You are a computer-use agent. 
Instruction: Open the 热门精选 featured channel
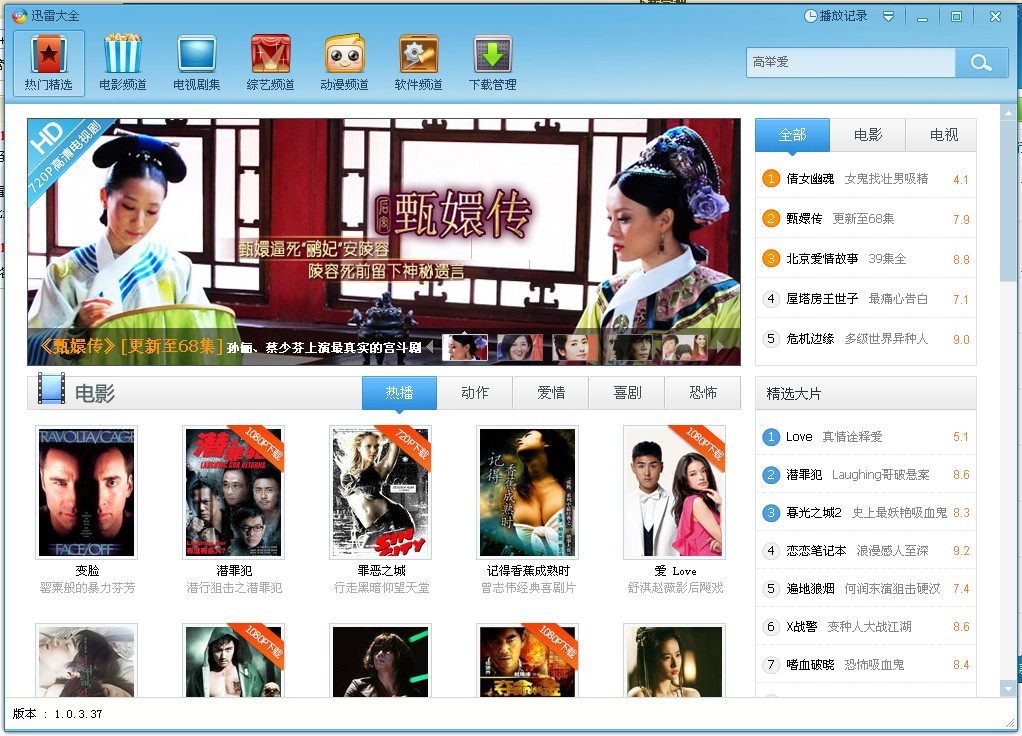click(49, 63)
